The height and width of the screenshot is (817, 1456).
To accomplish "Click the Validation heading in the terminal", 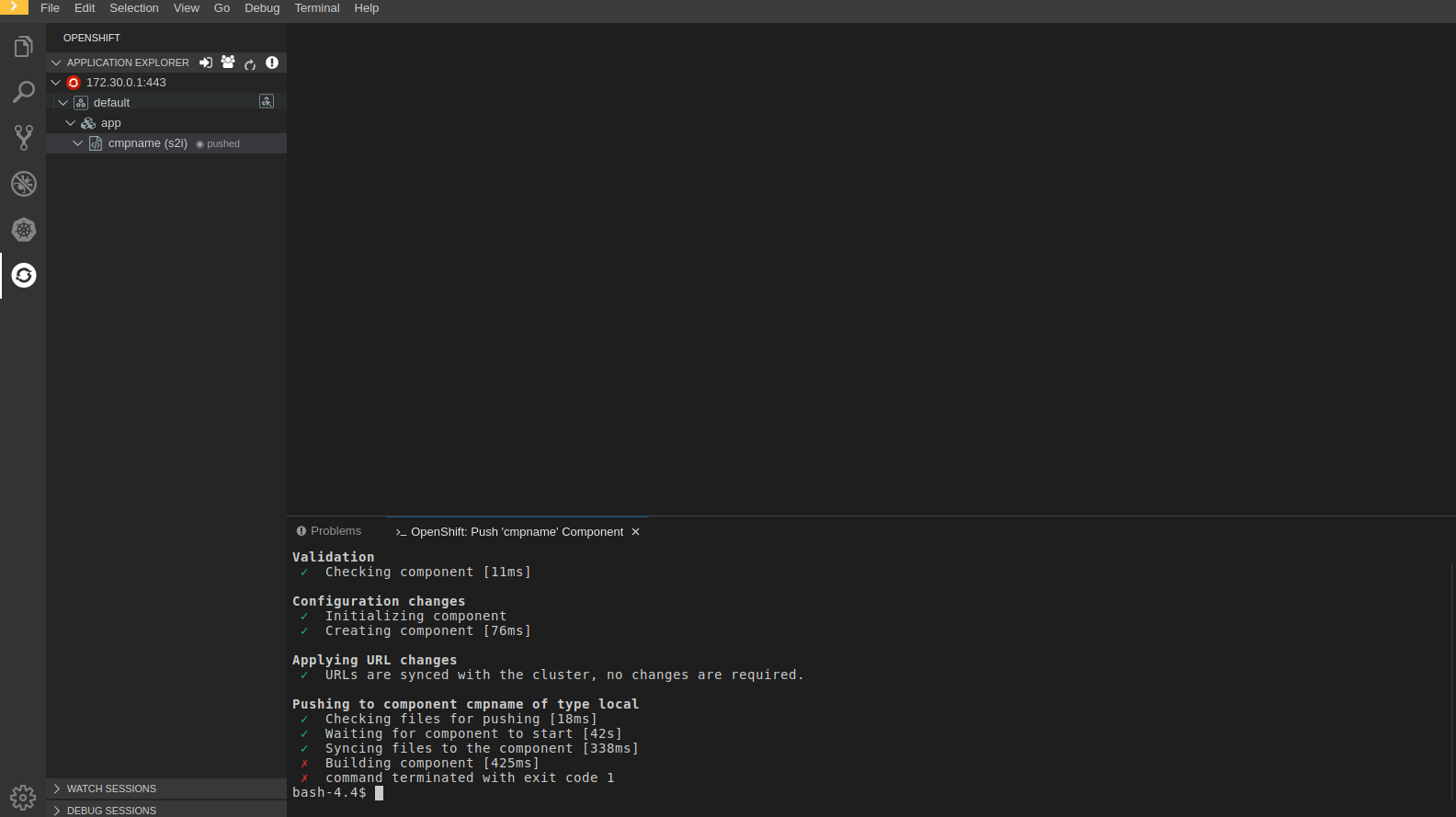I will coord(334,557).
